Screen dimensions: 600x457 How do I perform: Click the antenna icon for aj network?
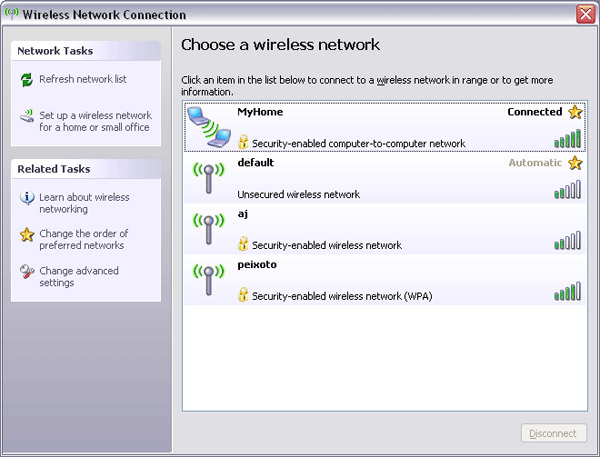click(208, 229)
